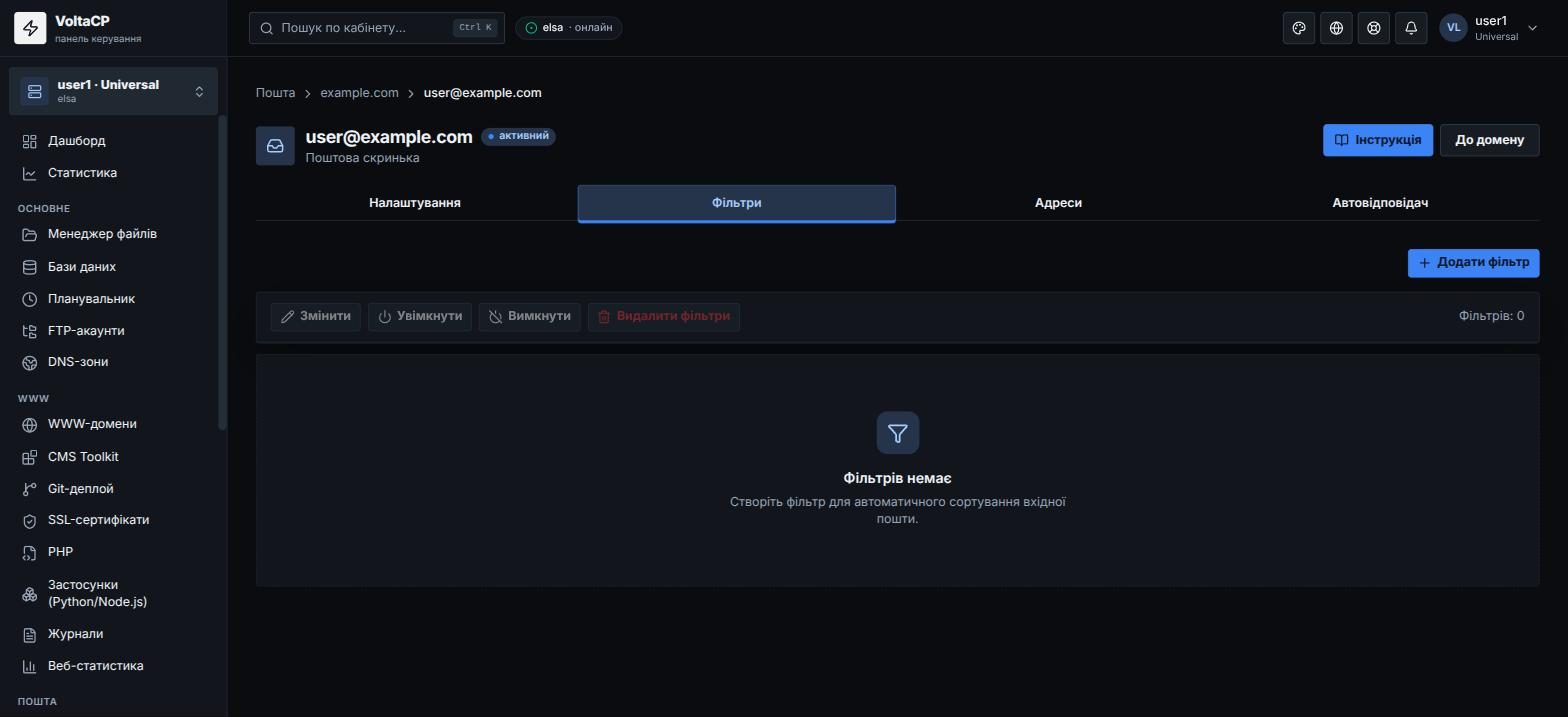Click the Додати фільтр button

(x=1473, y=263)
